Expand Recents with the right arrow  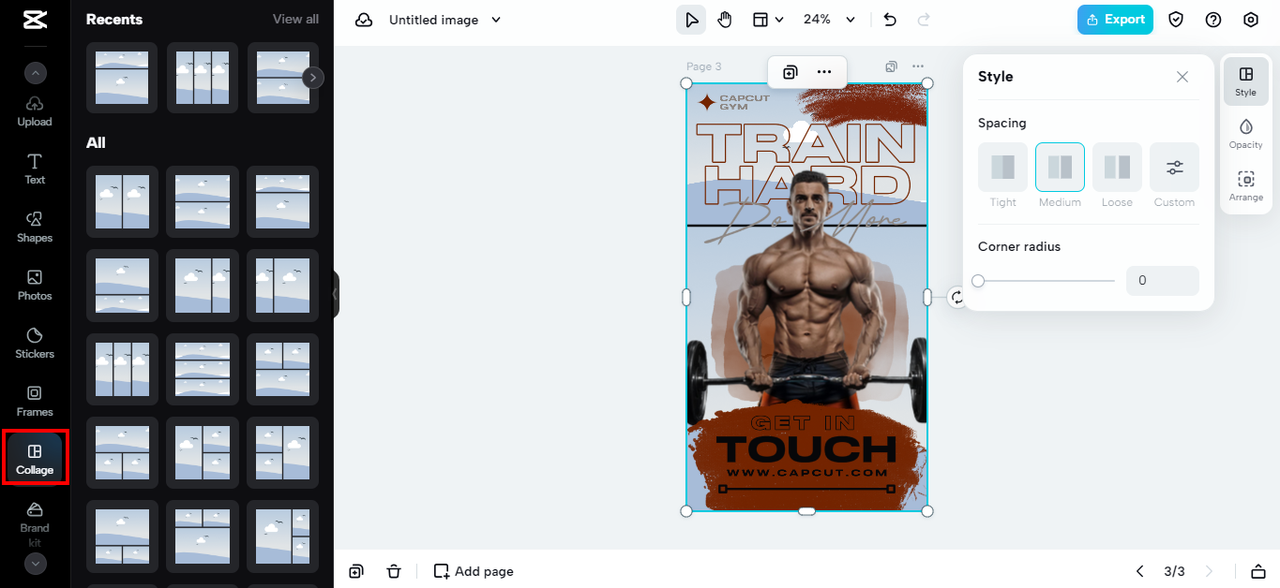(x=313, y=77)
